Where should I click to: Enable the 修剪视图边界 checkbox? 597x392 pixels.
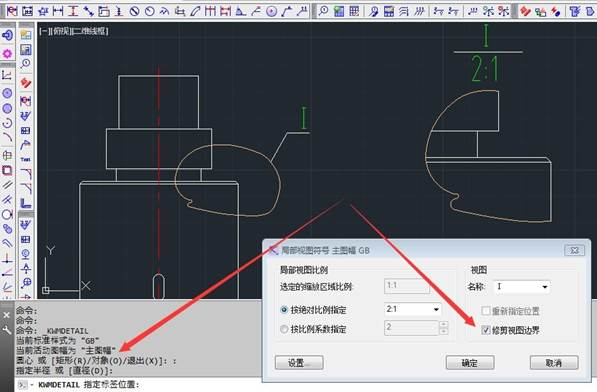tap(485, 330)
